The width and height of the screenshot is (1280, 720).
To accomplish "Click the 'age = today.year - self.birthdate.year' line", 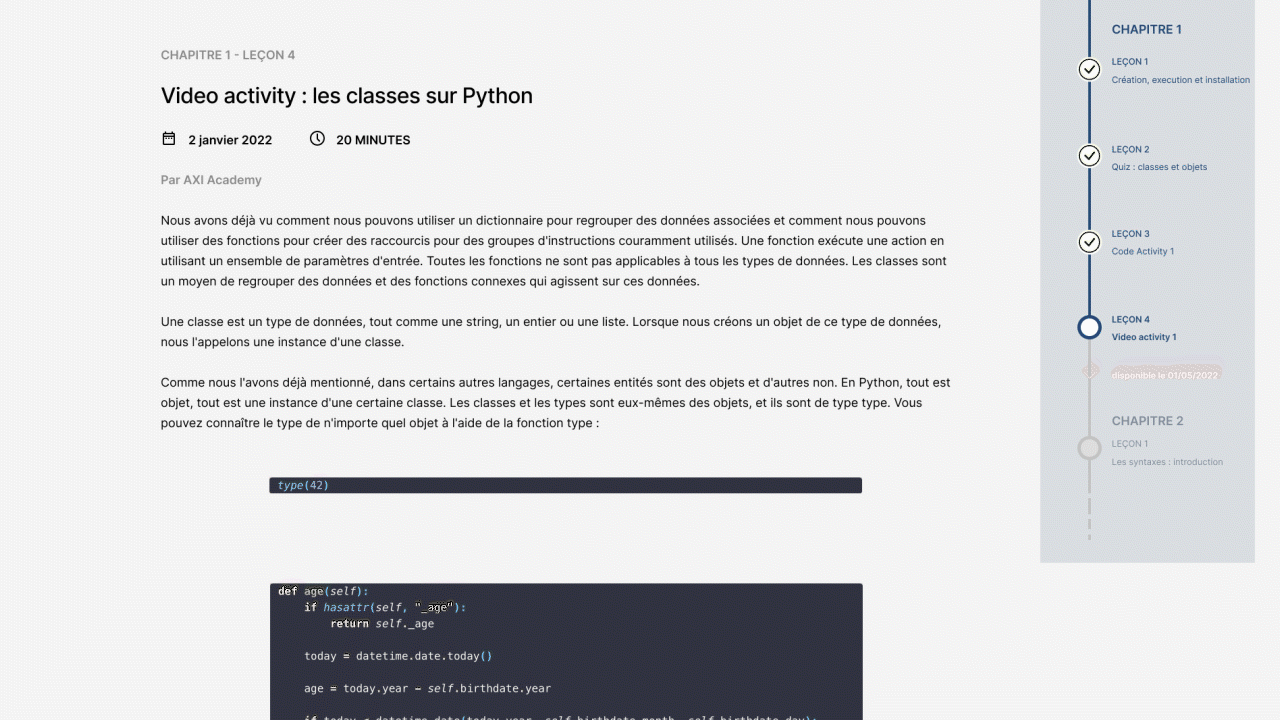I will [427, 688].
